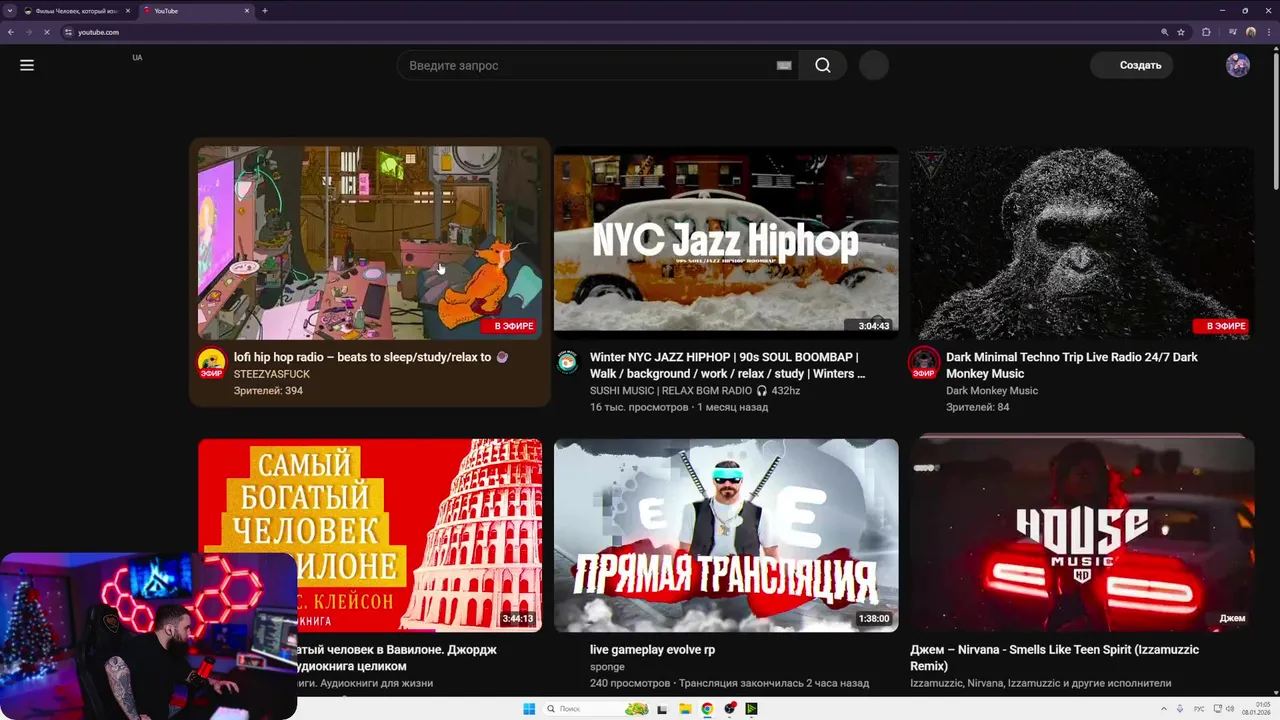Open Прямая трансляция gameplay thumbnail
Viewport: 1280px width, 720px height.
(x=726, y=535)
